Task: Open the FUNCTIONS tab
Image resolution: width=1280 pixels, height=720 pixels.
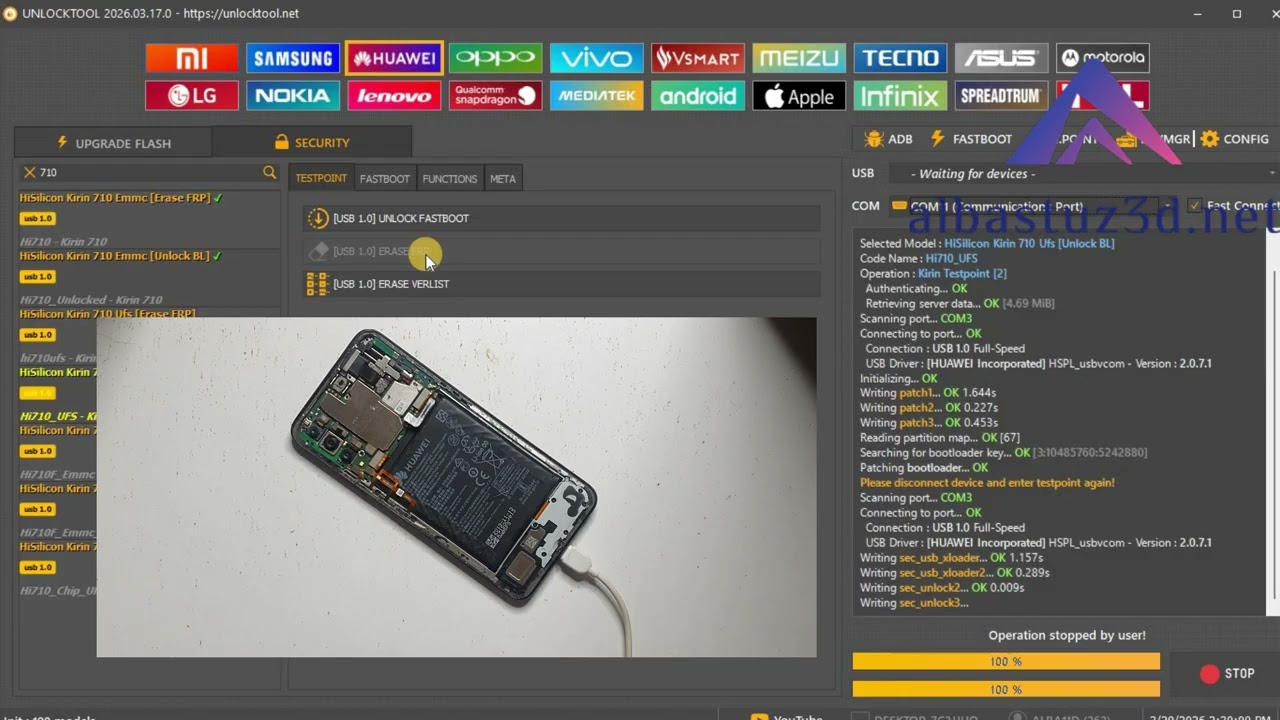Action: click(450, 179)
